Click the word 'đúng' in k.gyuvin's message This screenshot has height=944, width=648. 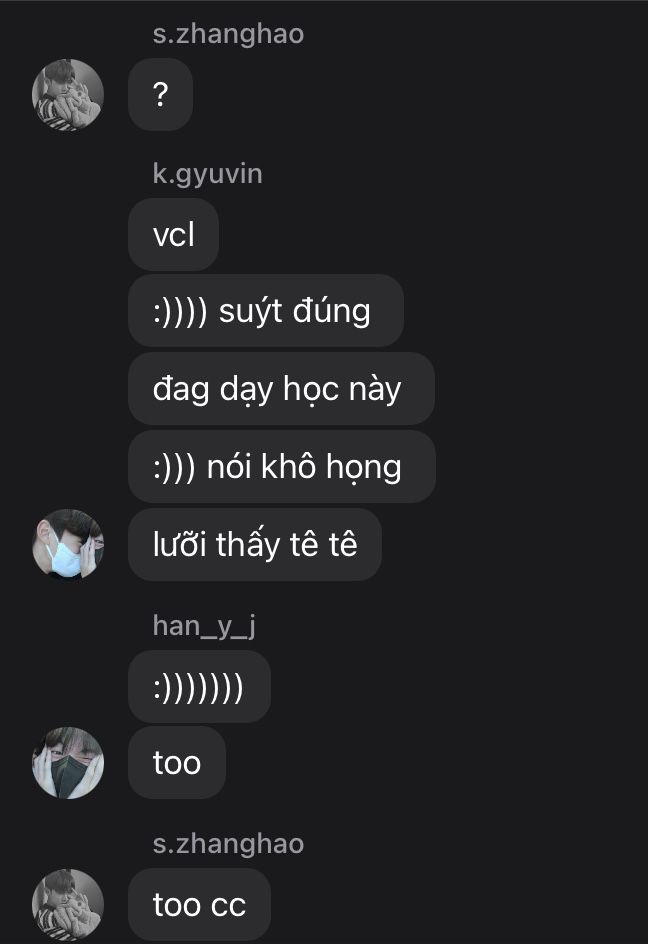[x=331, y=312]
